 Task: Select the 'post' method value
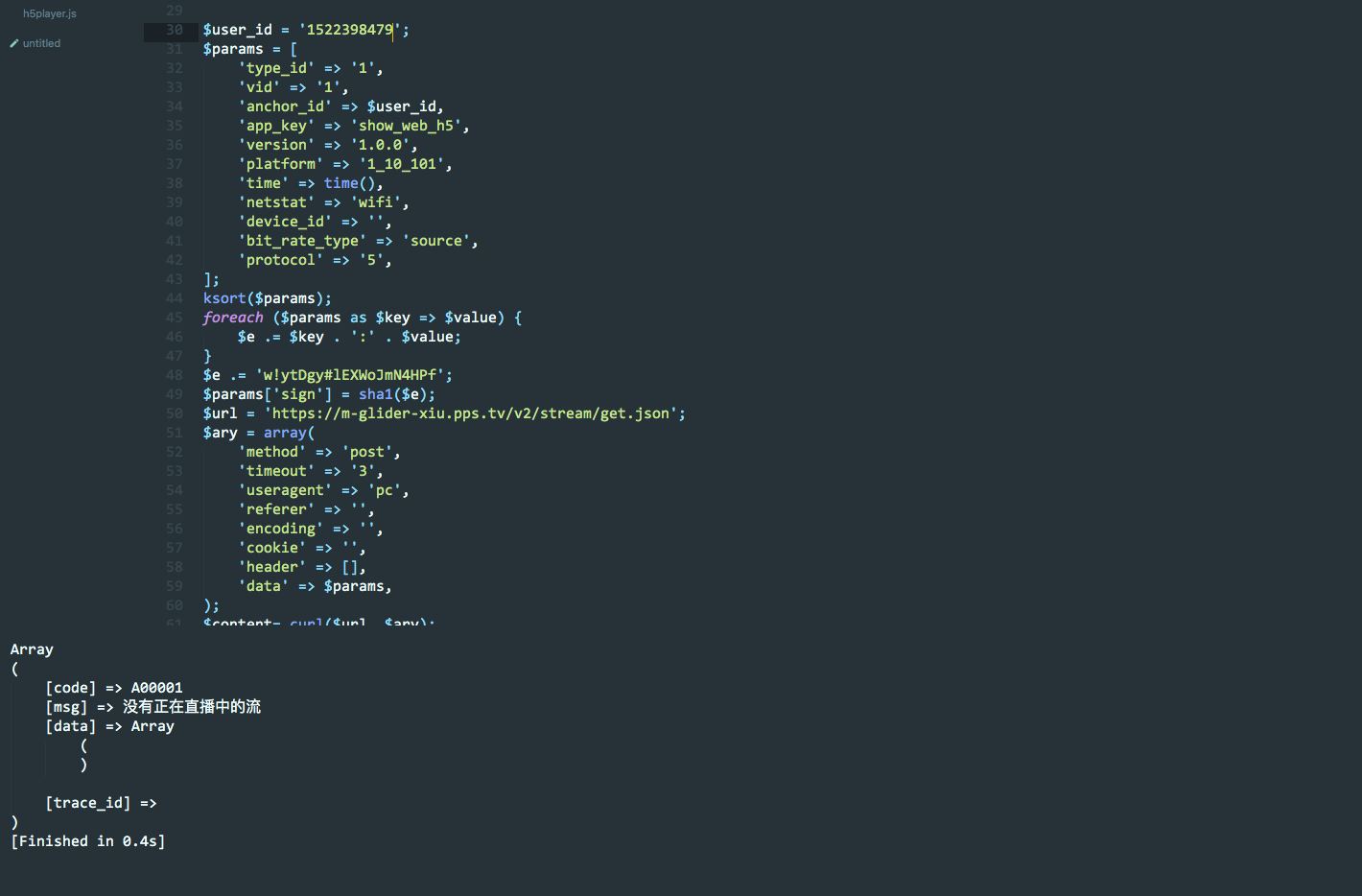click(x=368, y=451)
